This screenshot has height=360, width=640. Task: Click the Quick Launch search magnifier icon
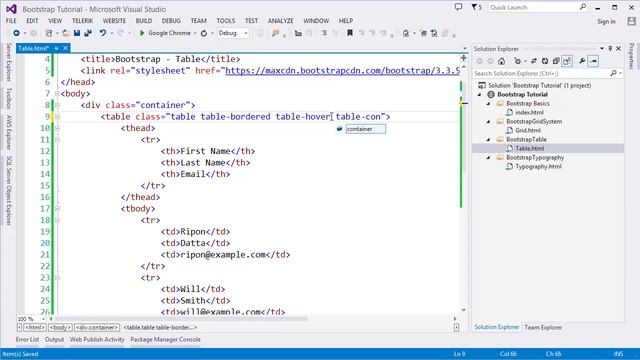pyautogui.click(x=582, y=7)
